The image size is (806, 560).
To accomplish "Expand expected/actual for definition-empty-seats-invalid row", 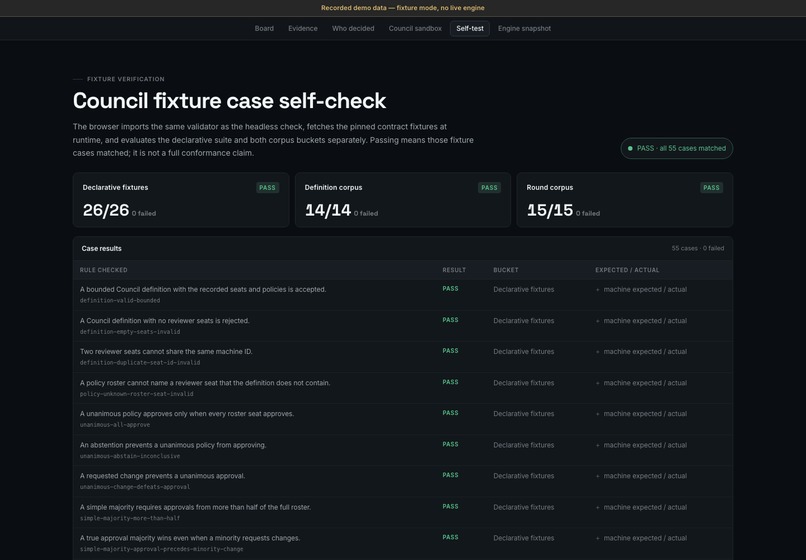I will point(641,321).
